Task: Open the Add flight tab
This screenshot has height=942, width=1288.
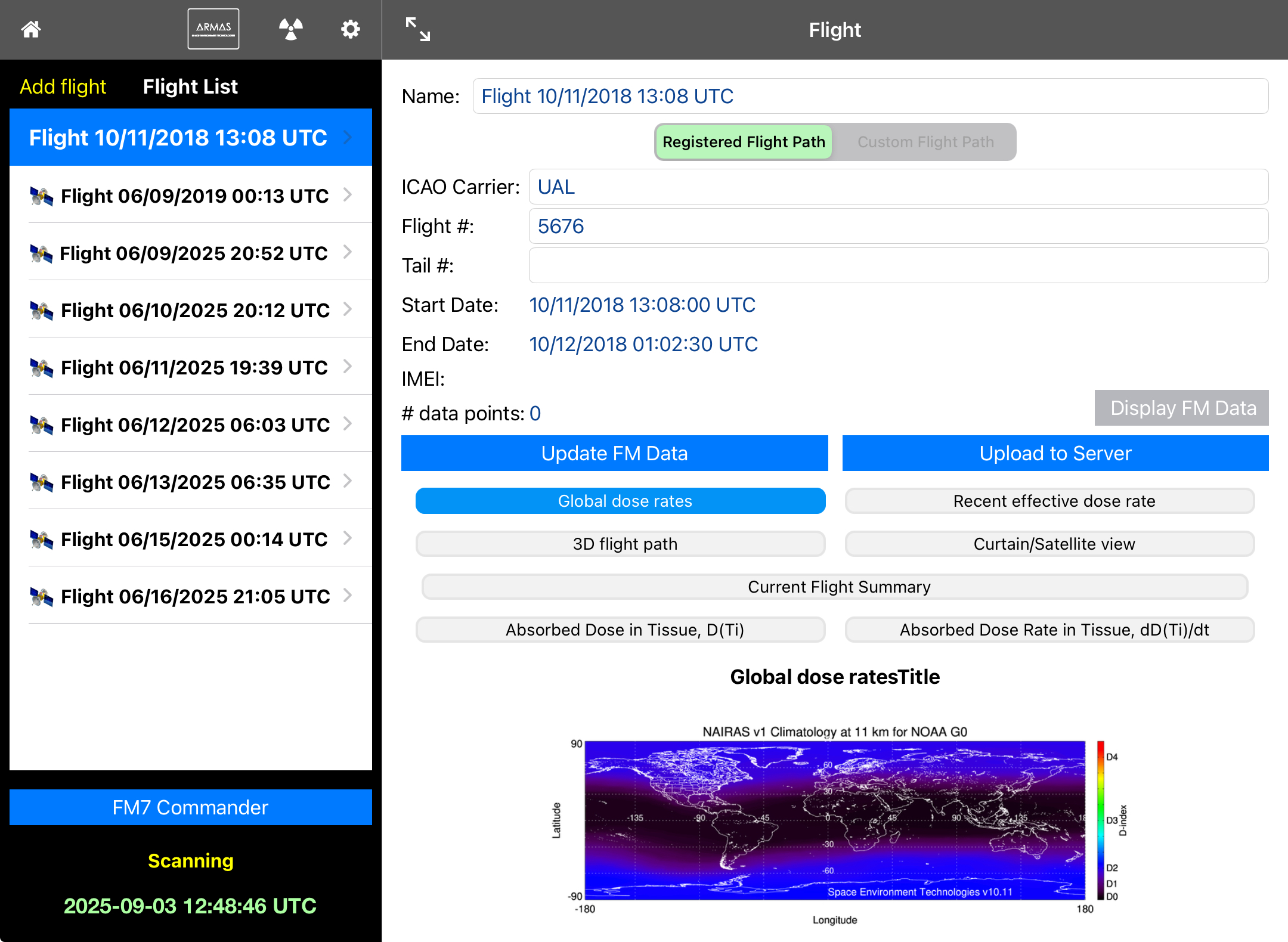Action: click(x=63, y=86)
